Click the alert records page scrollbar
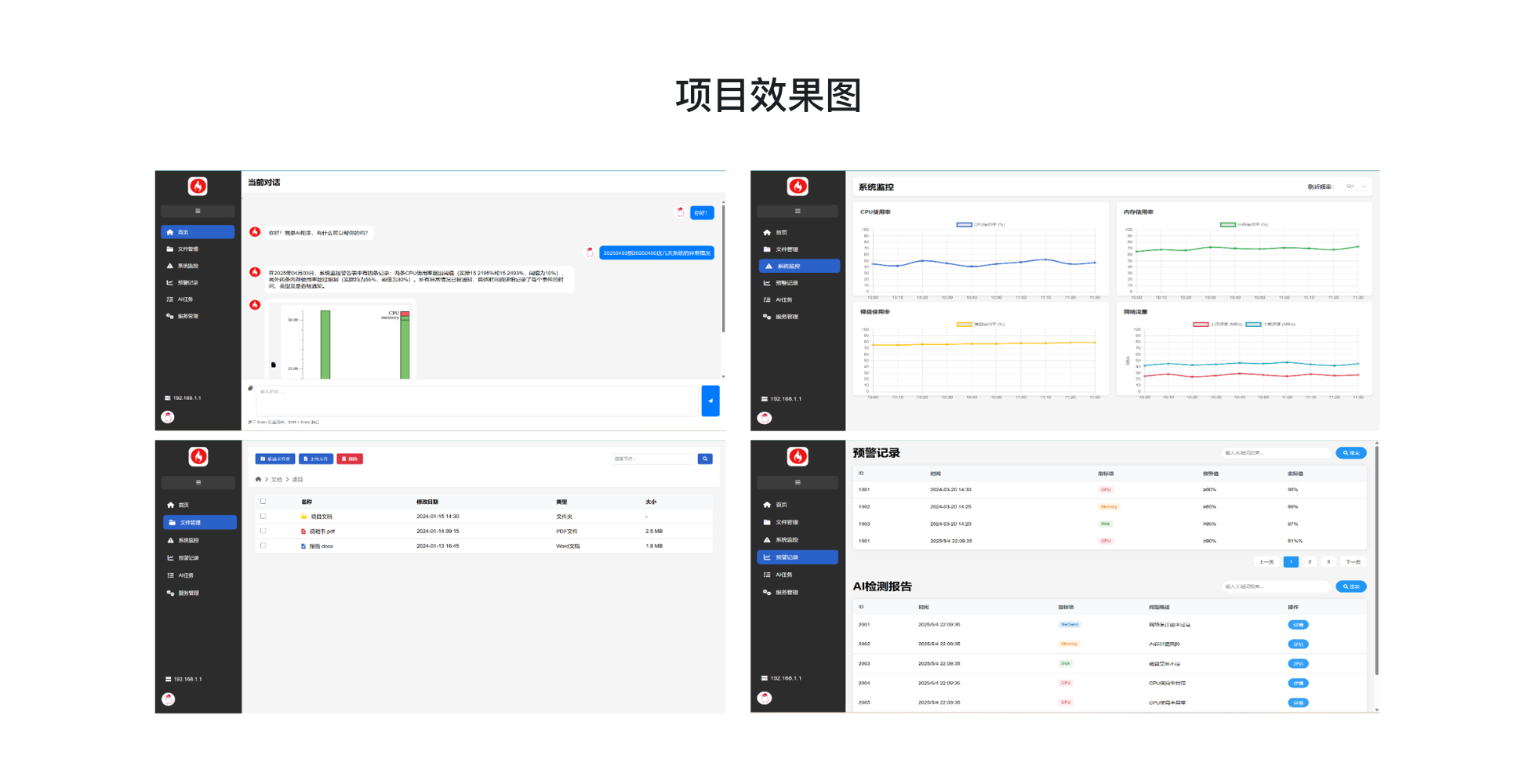 click(1376, 561)
